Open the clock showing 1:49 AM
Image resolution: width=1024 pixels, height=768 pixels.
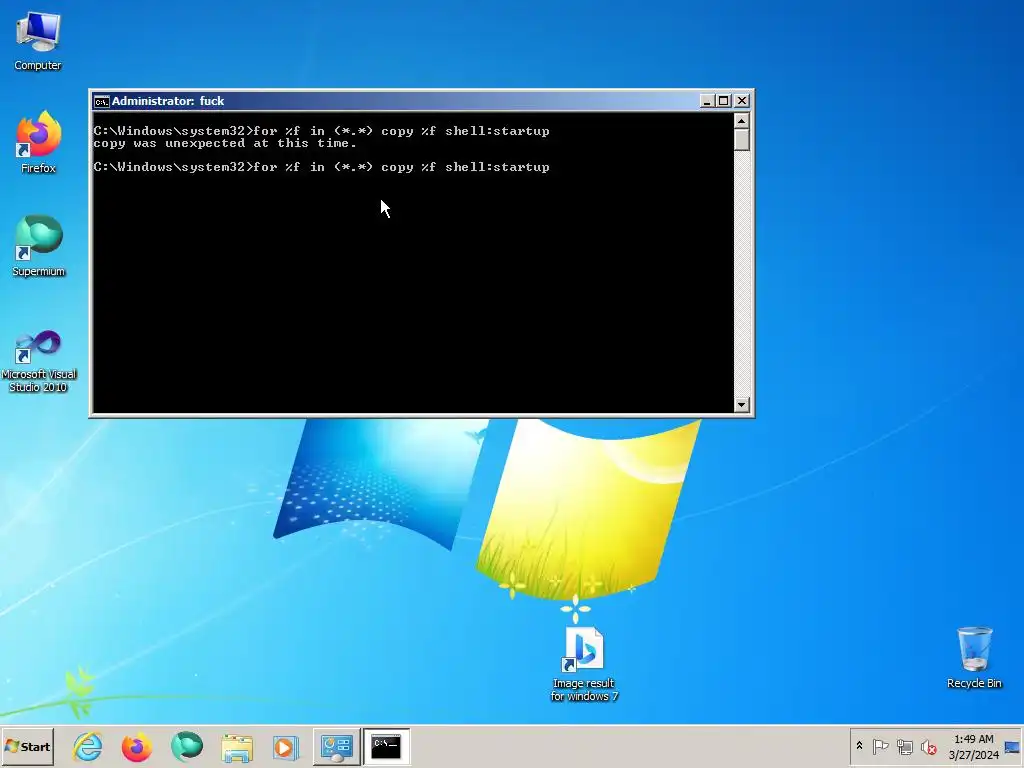(974, 746)
